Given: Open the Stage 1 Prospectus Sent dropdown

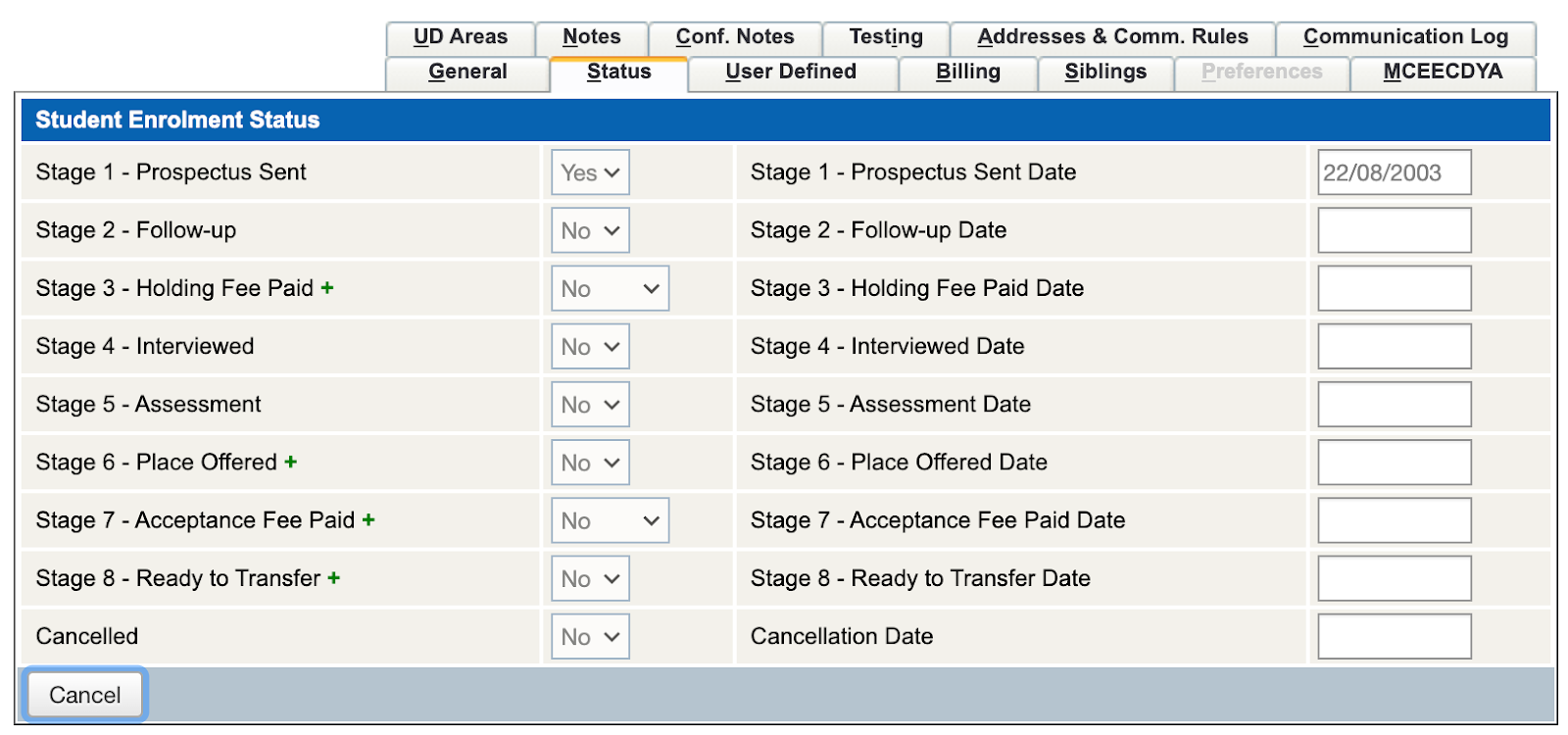Looking at the screenshot, I should (590, 172).
